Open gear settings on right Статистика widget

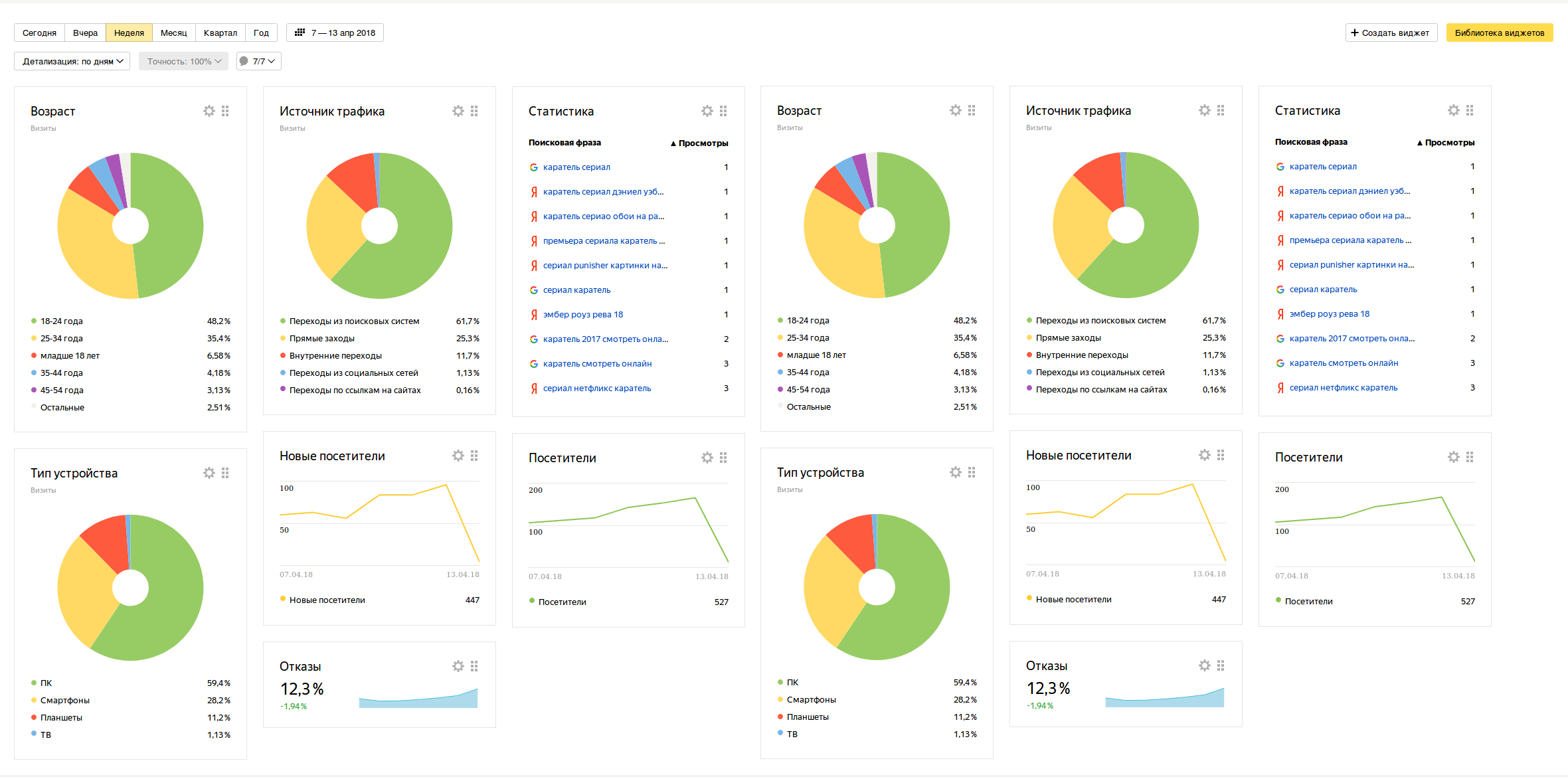click(x=1454, y=110)
